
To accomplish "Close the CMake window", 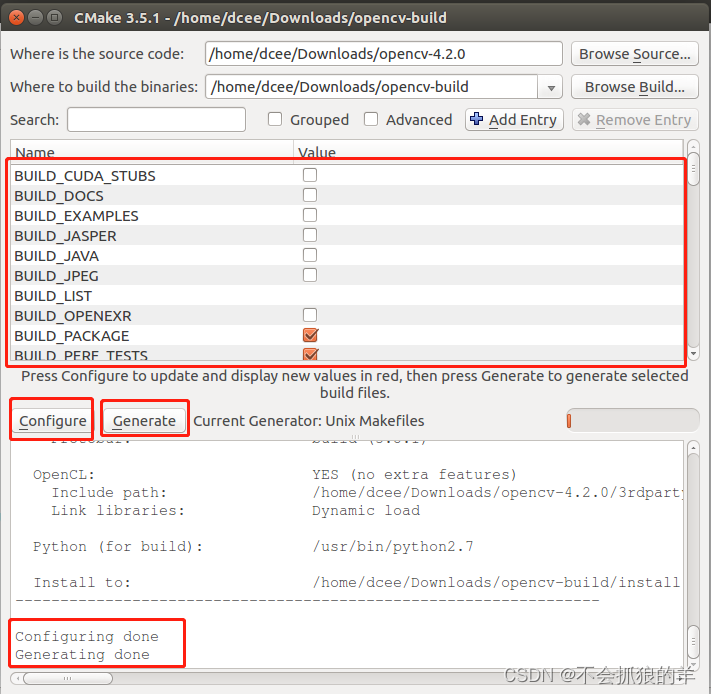I will click(x=16, y=18).
